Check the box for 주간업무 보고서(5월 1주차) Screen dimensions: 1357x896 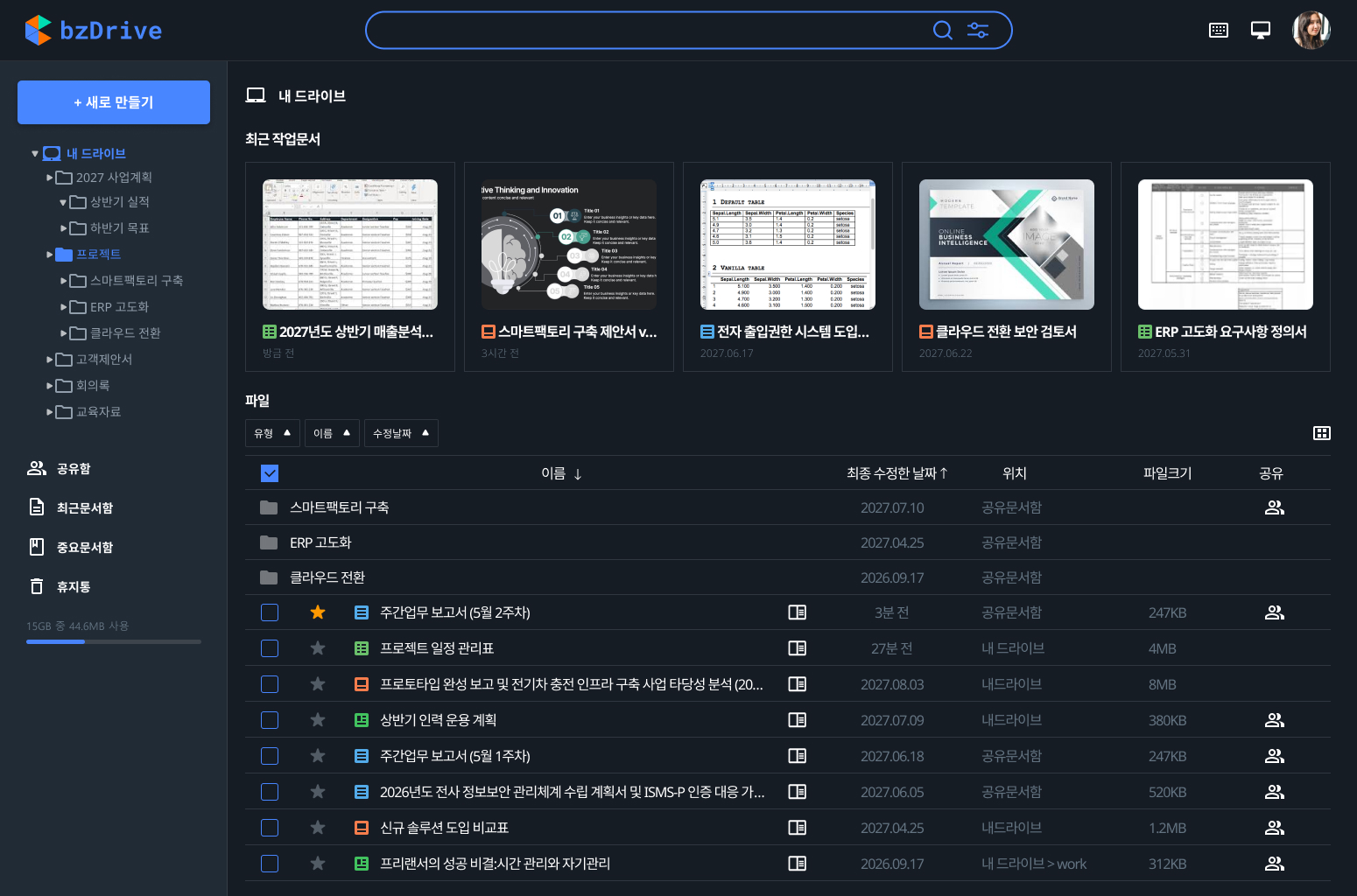pyautogui.click(x=270, y=756)
